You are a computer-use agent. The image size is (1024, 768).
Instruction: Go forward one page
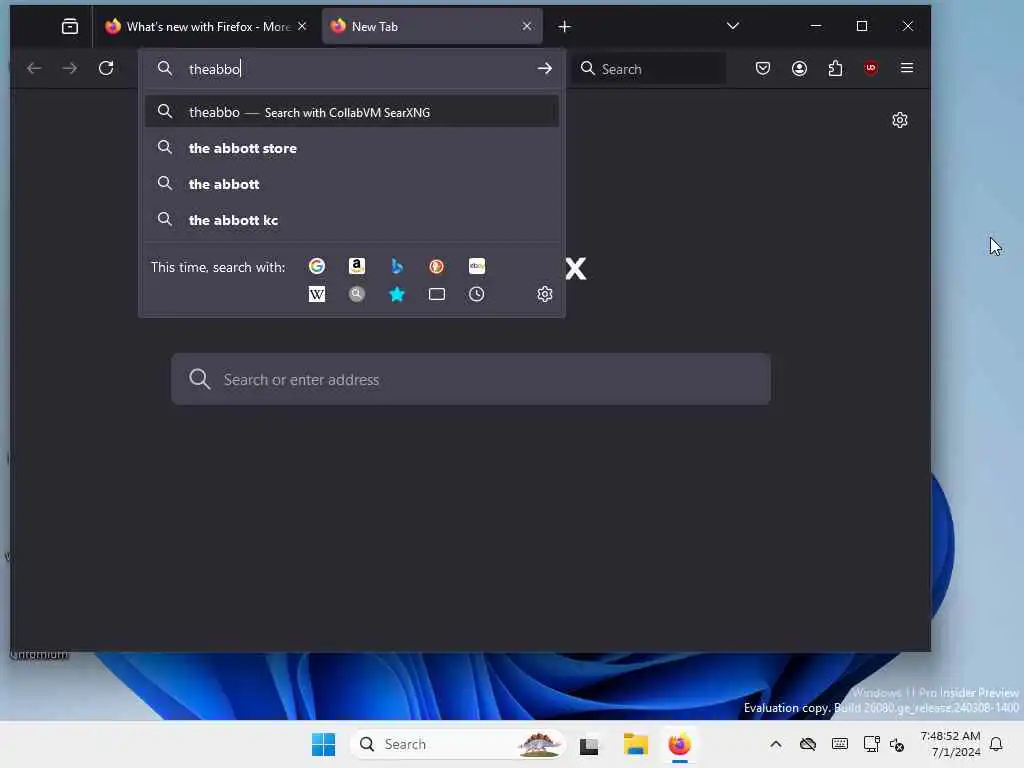pyautogui.click(x=69, y=68)
